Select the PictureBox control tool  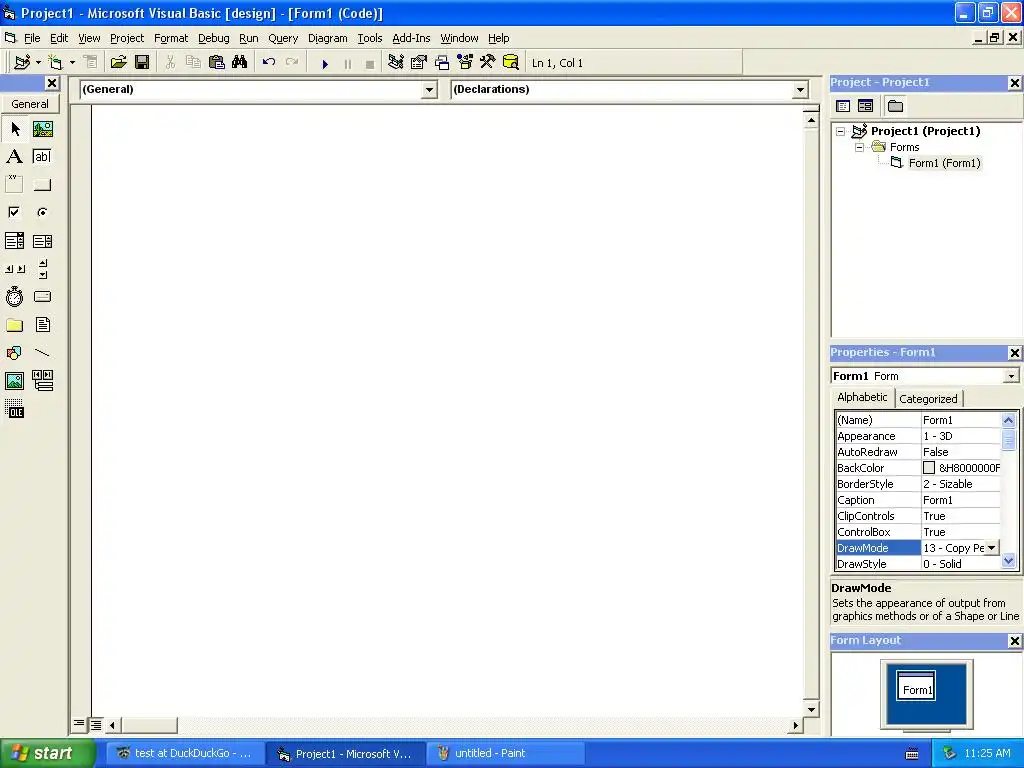(43, 129)
